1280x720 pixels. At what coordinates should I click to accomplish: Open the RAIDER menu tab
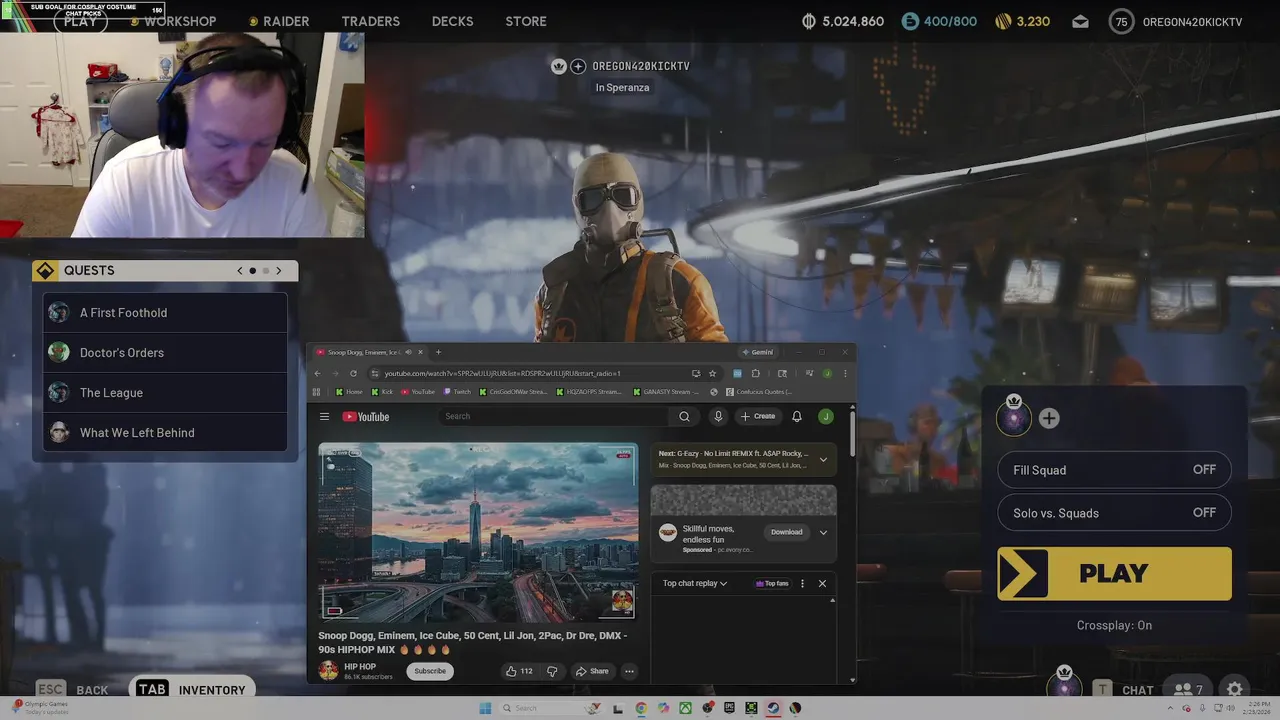[286, 21]
